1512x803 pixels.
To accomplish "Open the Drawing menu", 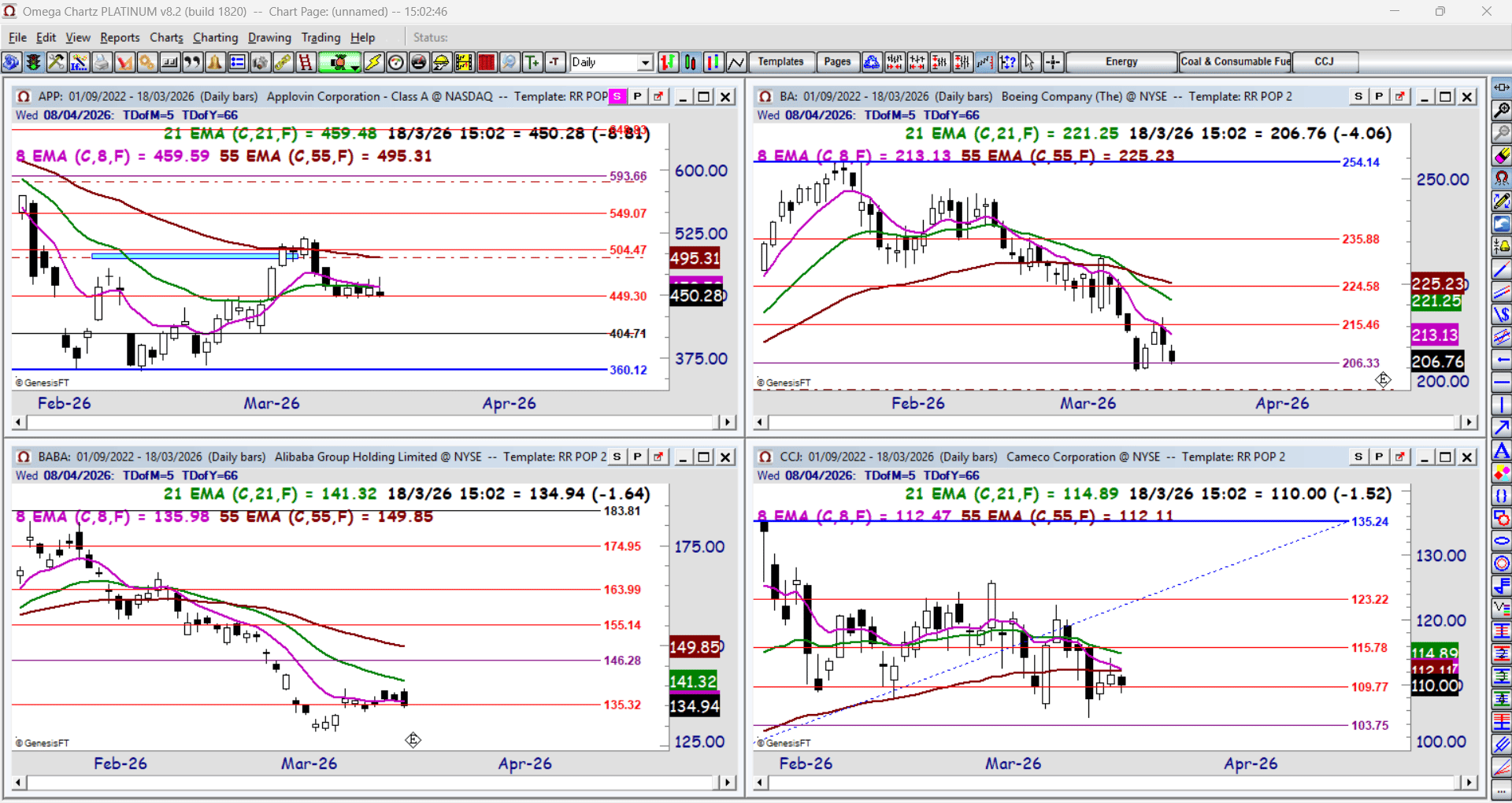I will coord(269,37).
